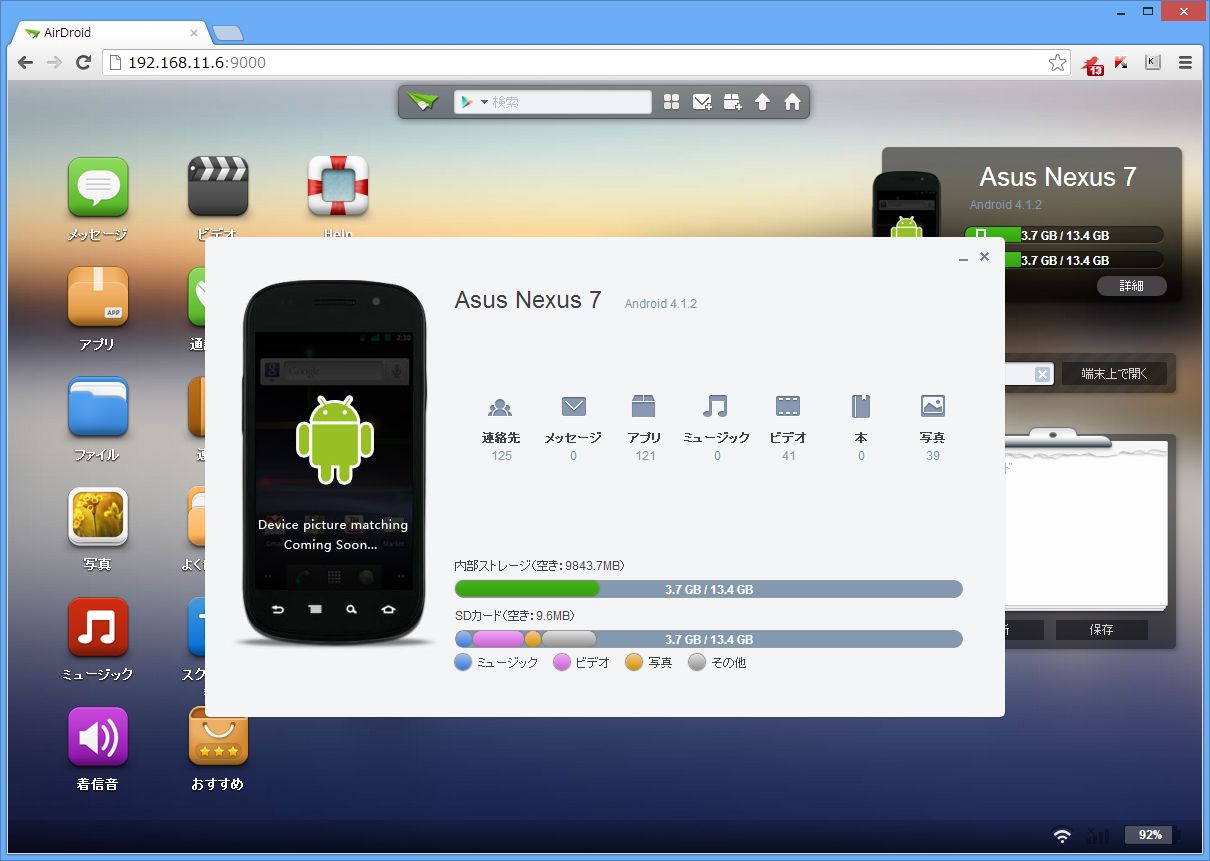The image size is (1210, 861).
Task: Click the 92% battery indicator
Action: tap(1152, 835)
